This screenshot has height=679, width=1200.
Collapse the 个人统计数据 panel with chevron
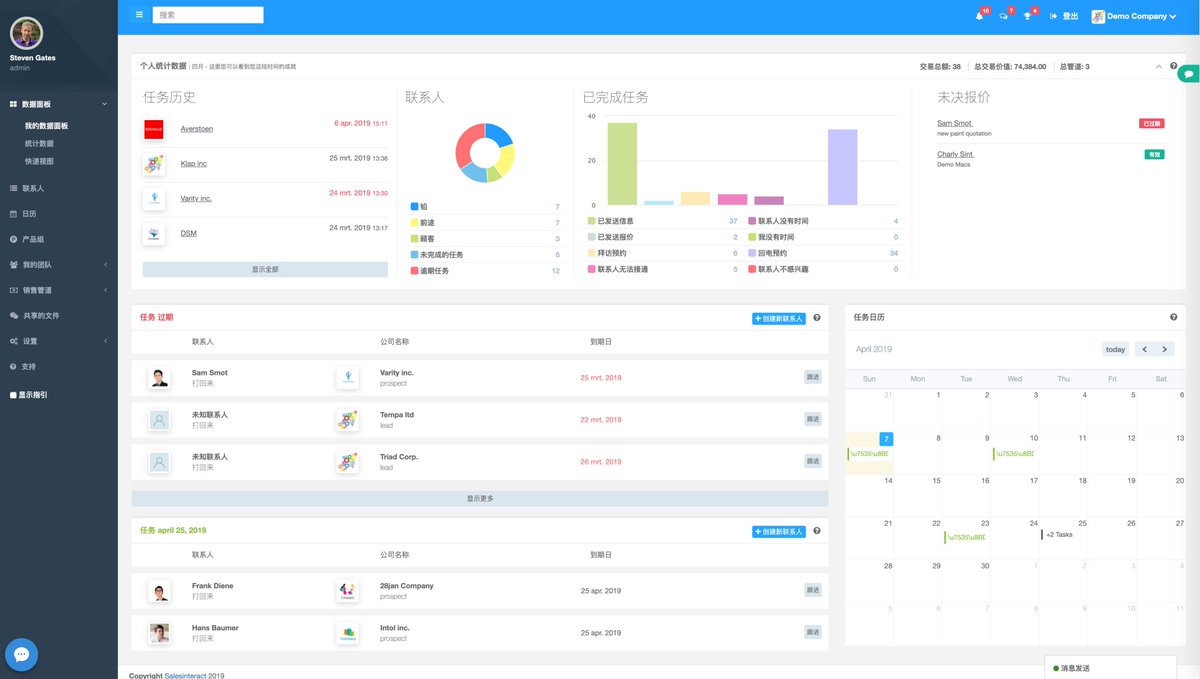coord(1159,66)
